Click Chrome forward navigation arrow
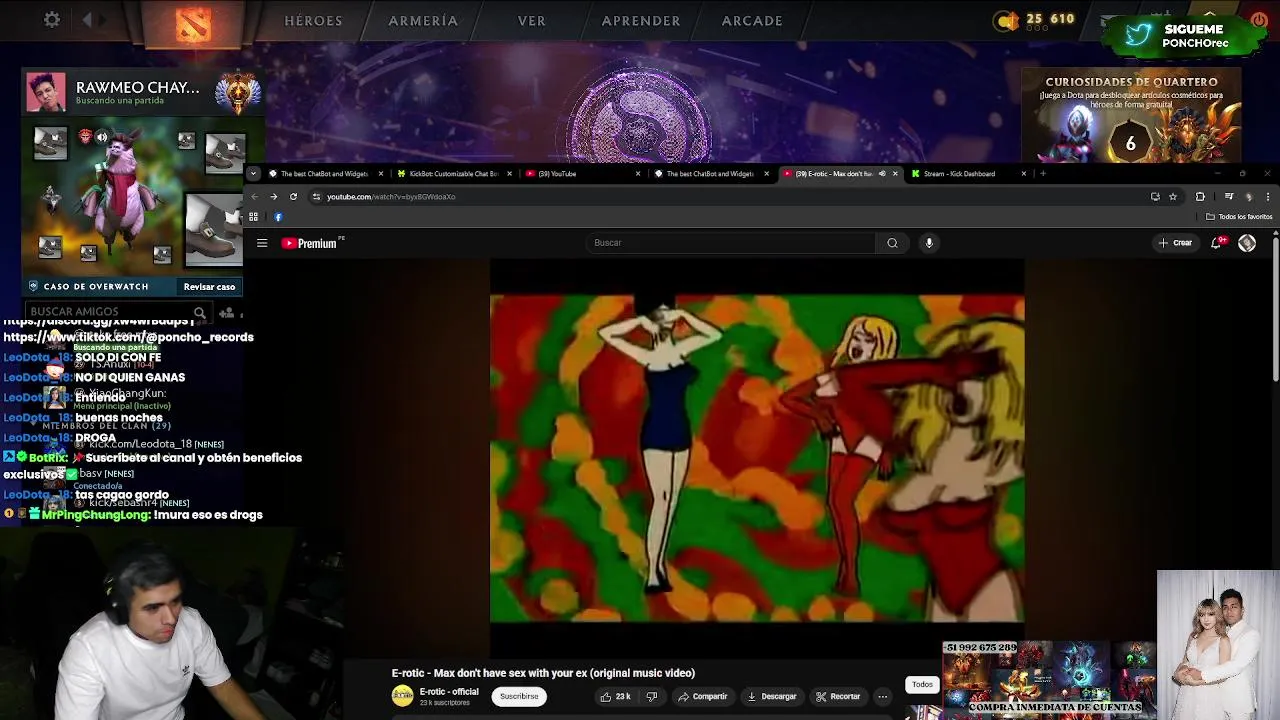Image resolution: width=1280 pixels, height=720 pixels. tap(273, 197)
